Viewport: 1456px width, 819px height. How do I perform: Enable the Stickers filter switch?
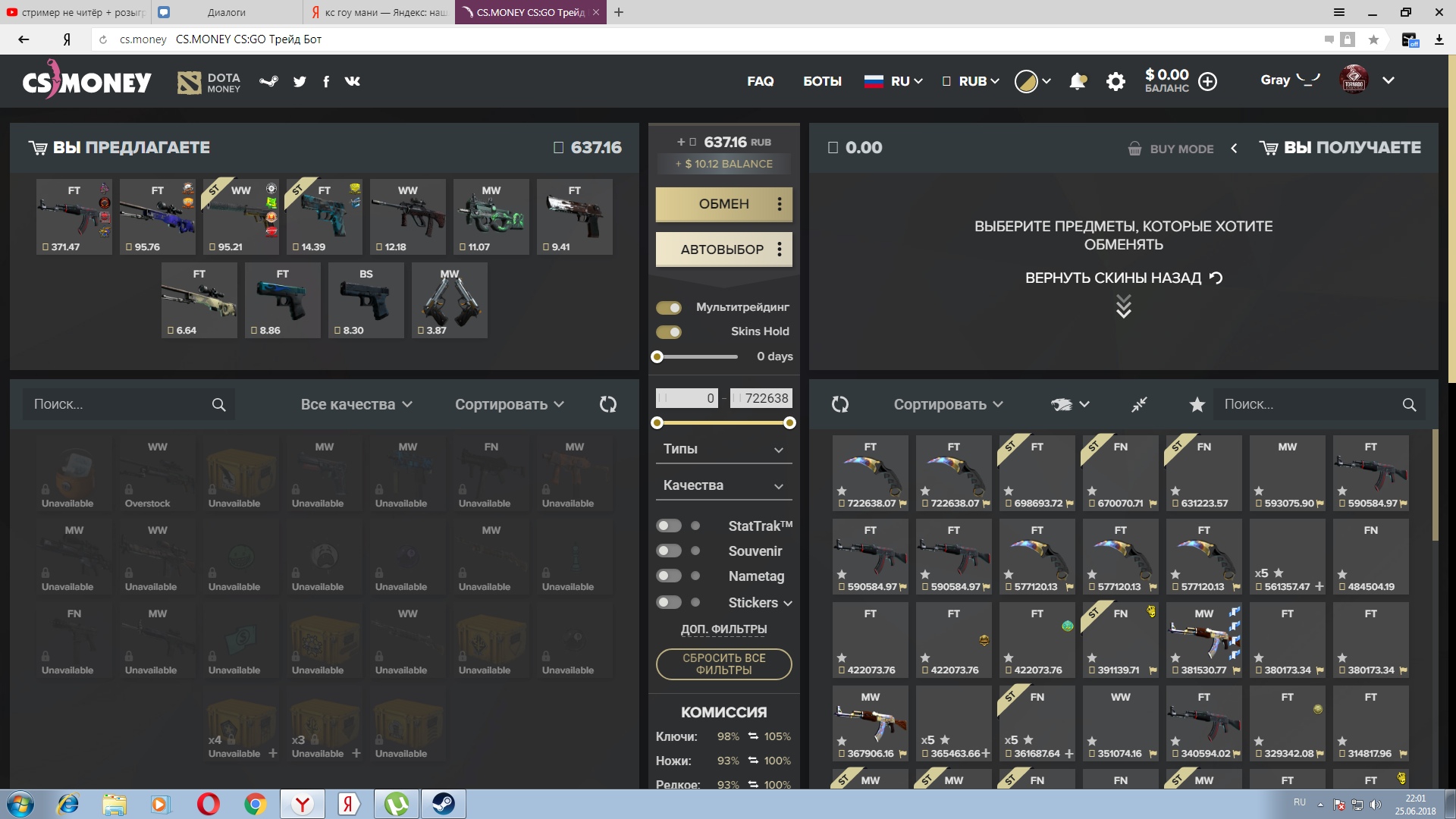(x=669, y=602)
